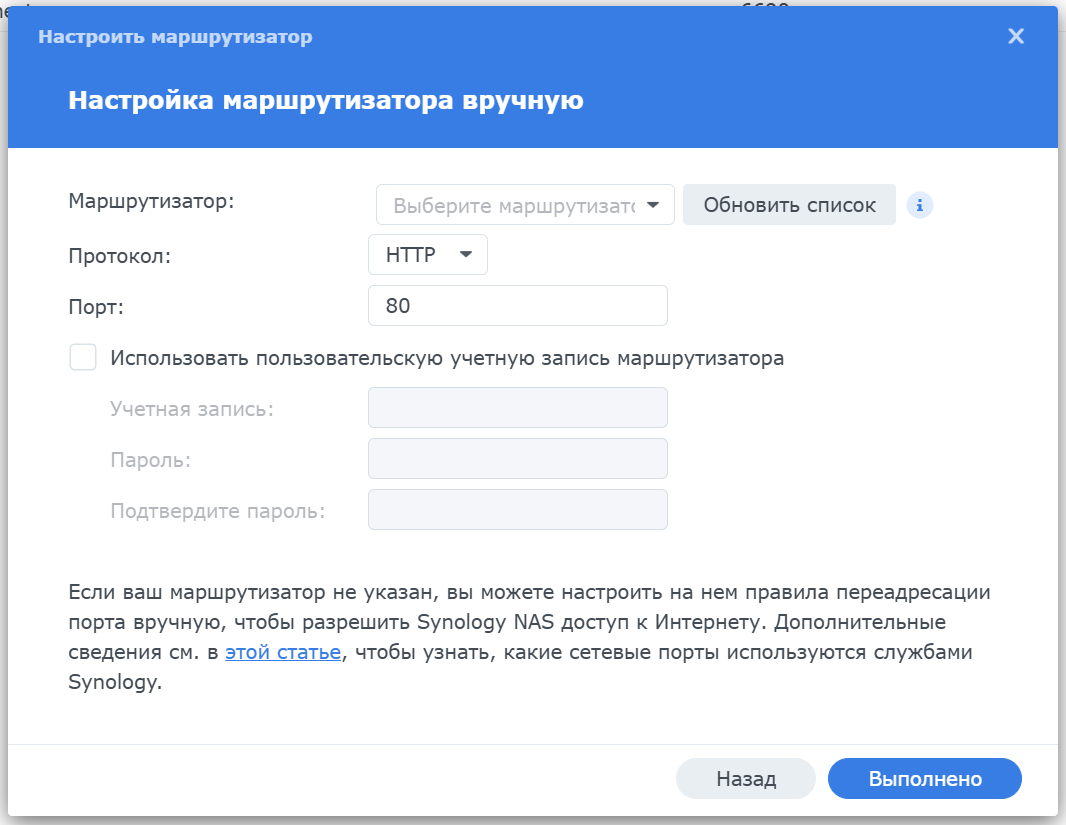Select the Подтвердите пароль input field

517,510
